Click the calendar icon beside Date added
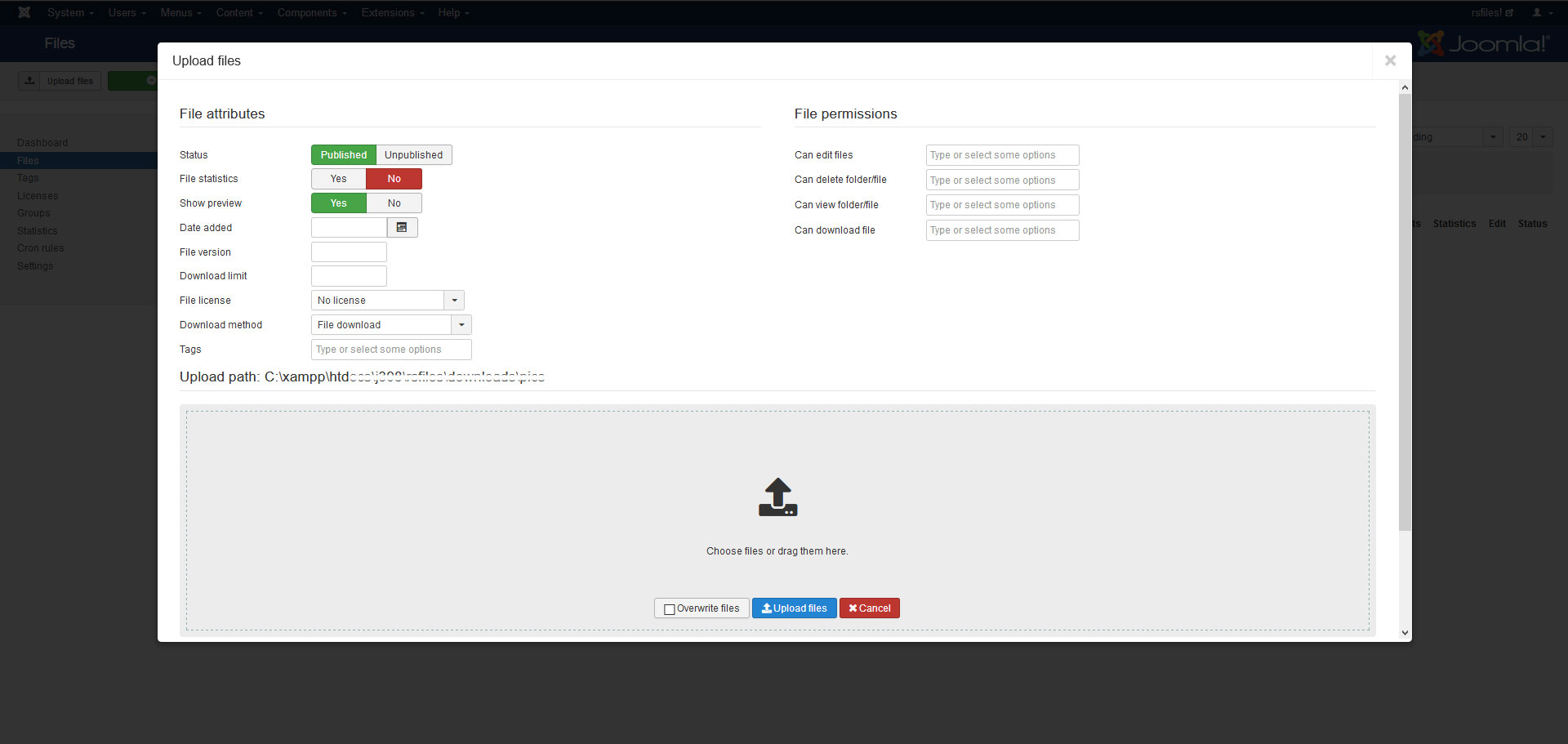The width and height of the screenshot is (1568, 744). point(402,227)
